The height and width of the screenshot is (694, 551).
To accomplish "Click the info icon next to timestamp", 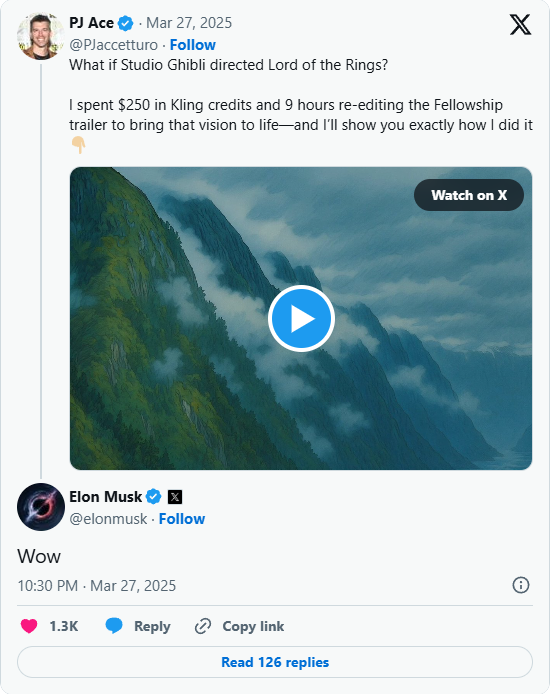I will click(520, 585).
